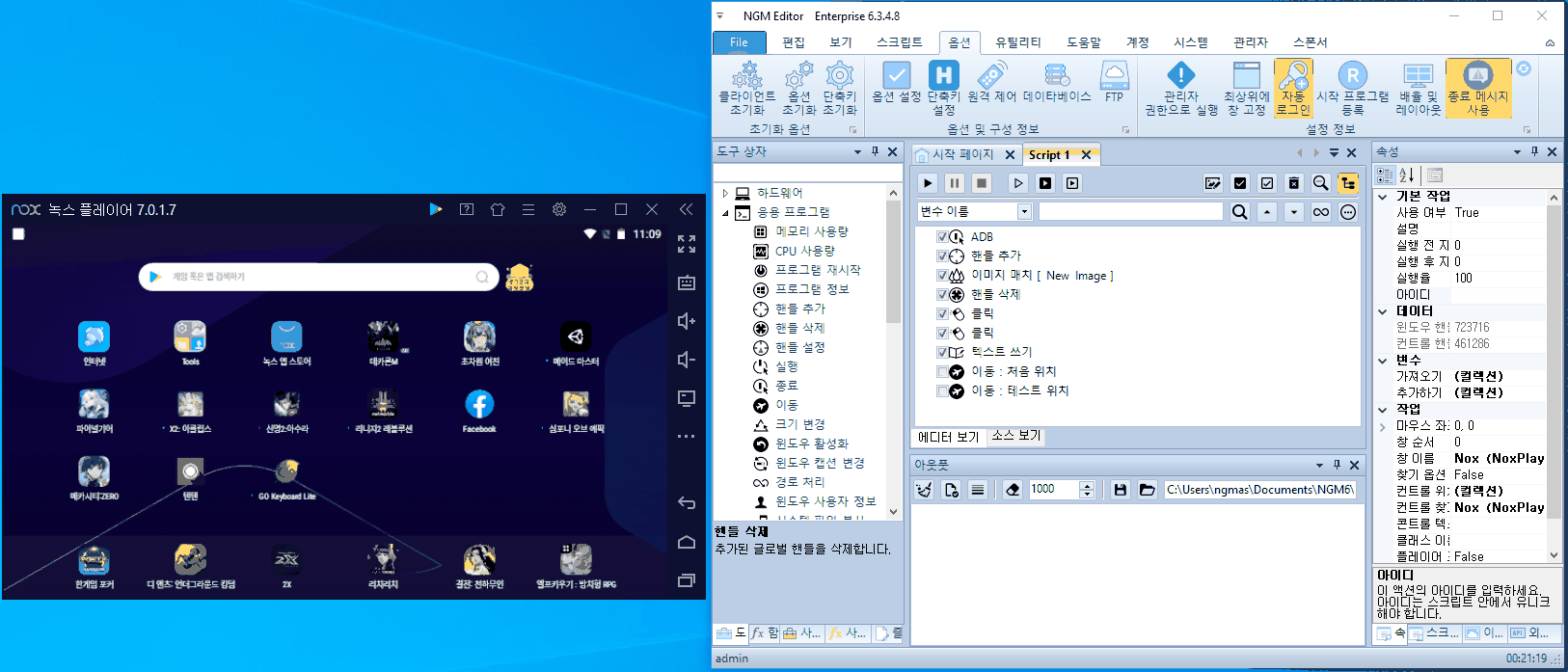Click the Nox volume up sidebar icon

[686, 321]
